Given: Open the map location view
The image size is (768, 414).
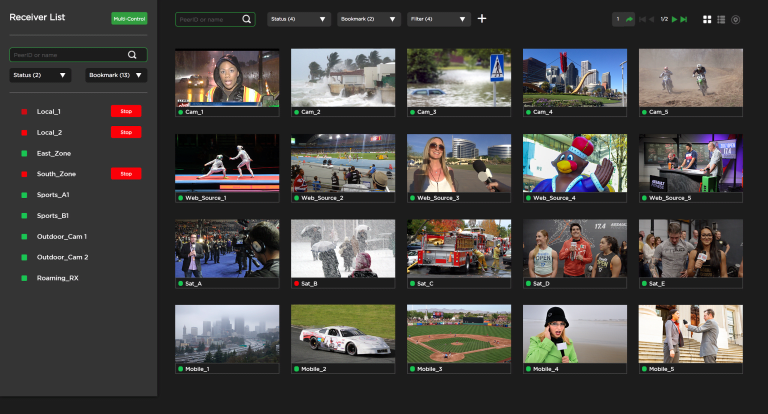Looking at the screenshot, I should tap(736, 19).
